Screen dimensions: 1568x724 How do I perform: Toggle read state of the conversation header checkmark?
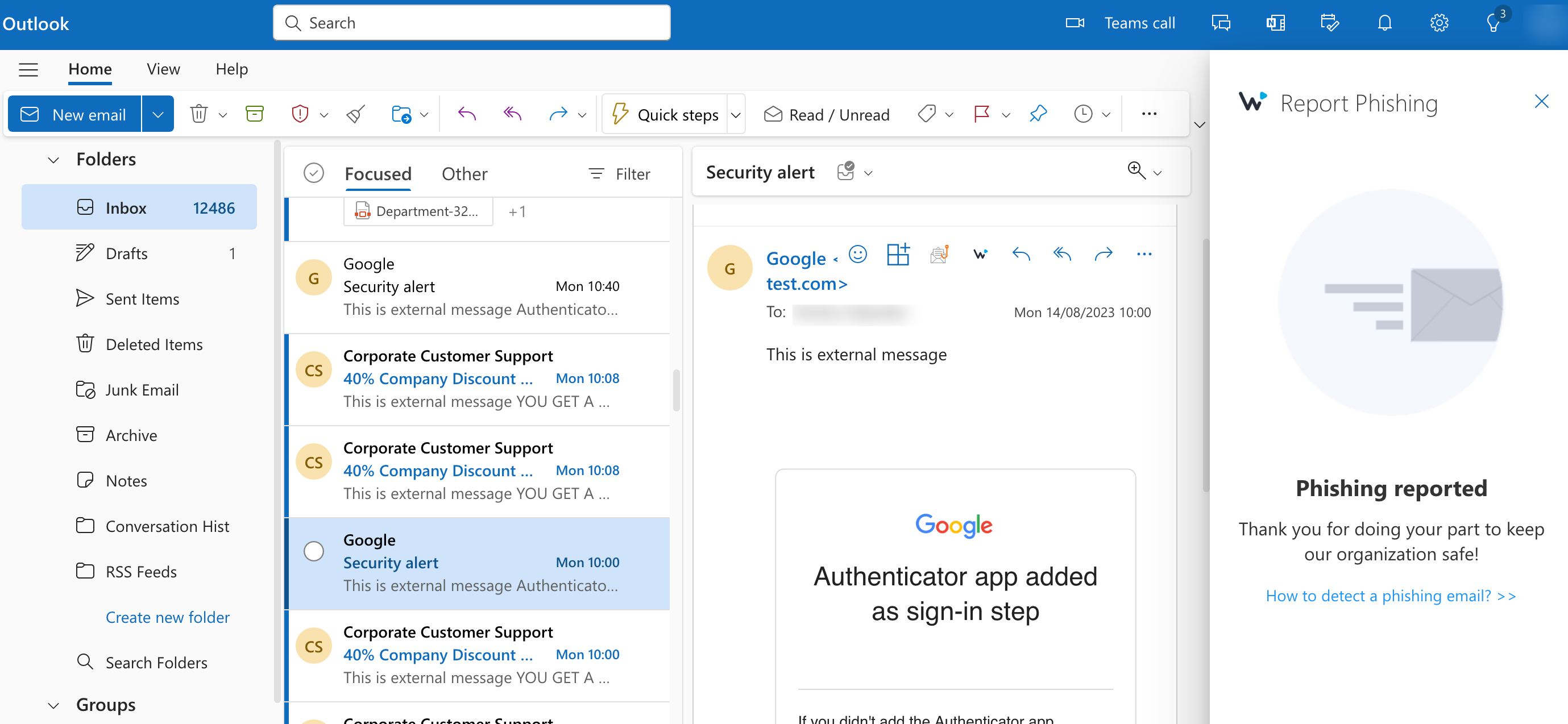tap(846, 172)
